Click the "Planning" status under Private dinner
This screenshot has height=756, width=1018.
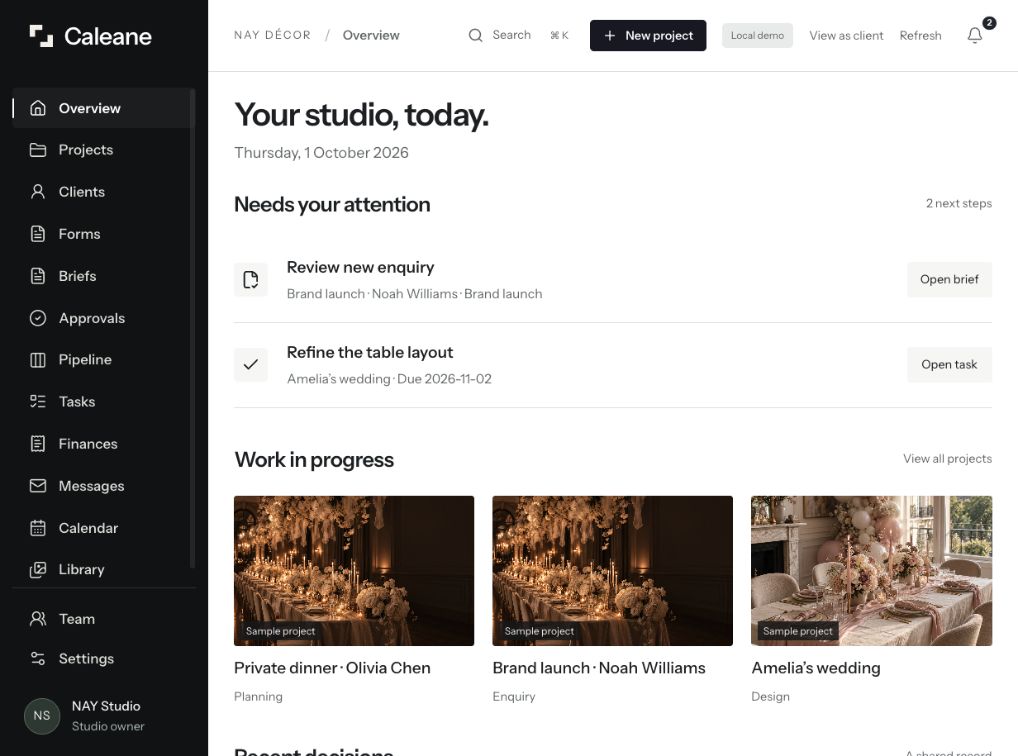[x=258, y=696]
